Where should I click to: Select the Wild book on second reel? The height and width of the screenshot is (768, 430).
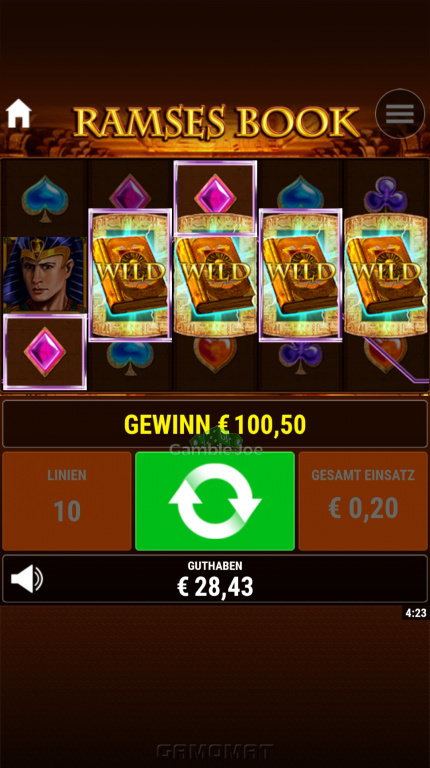pos(130,275)
